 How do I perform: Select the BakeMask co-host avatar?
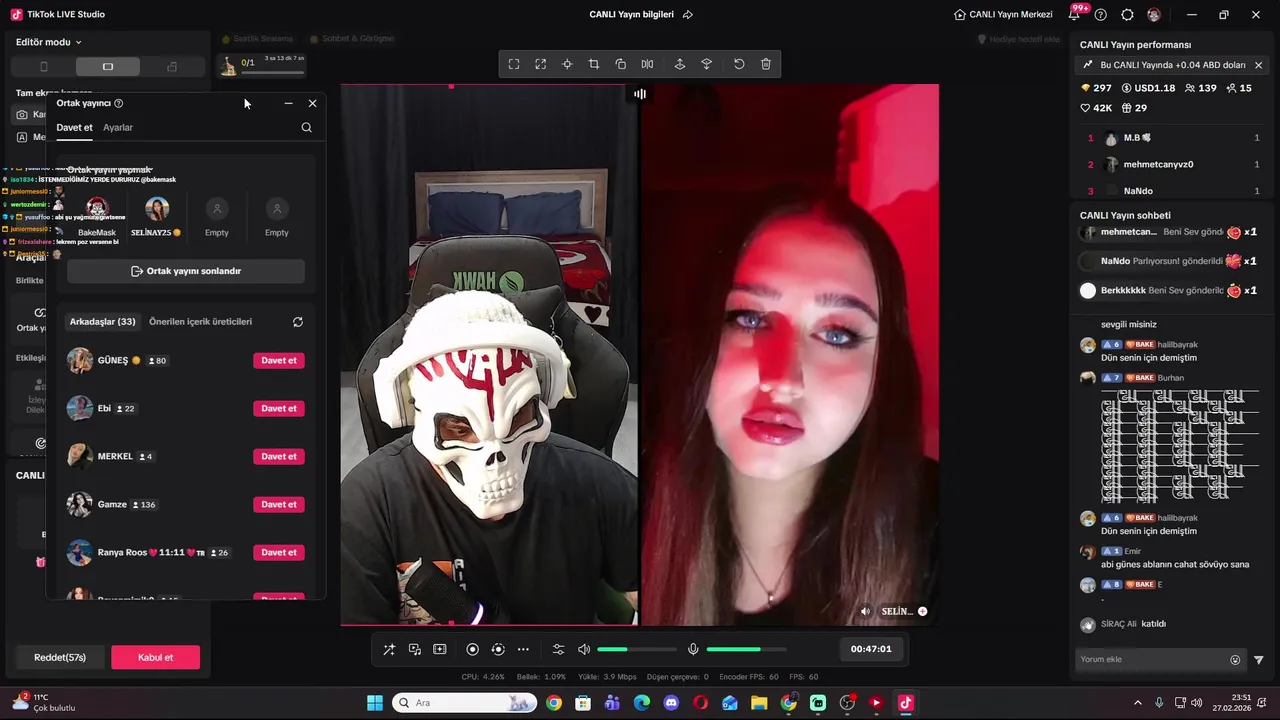[97, 208]
